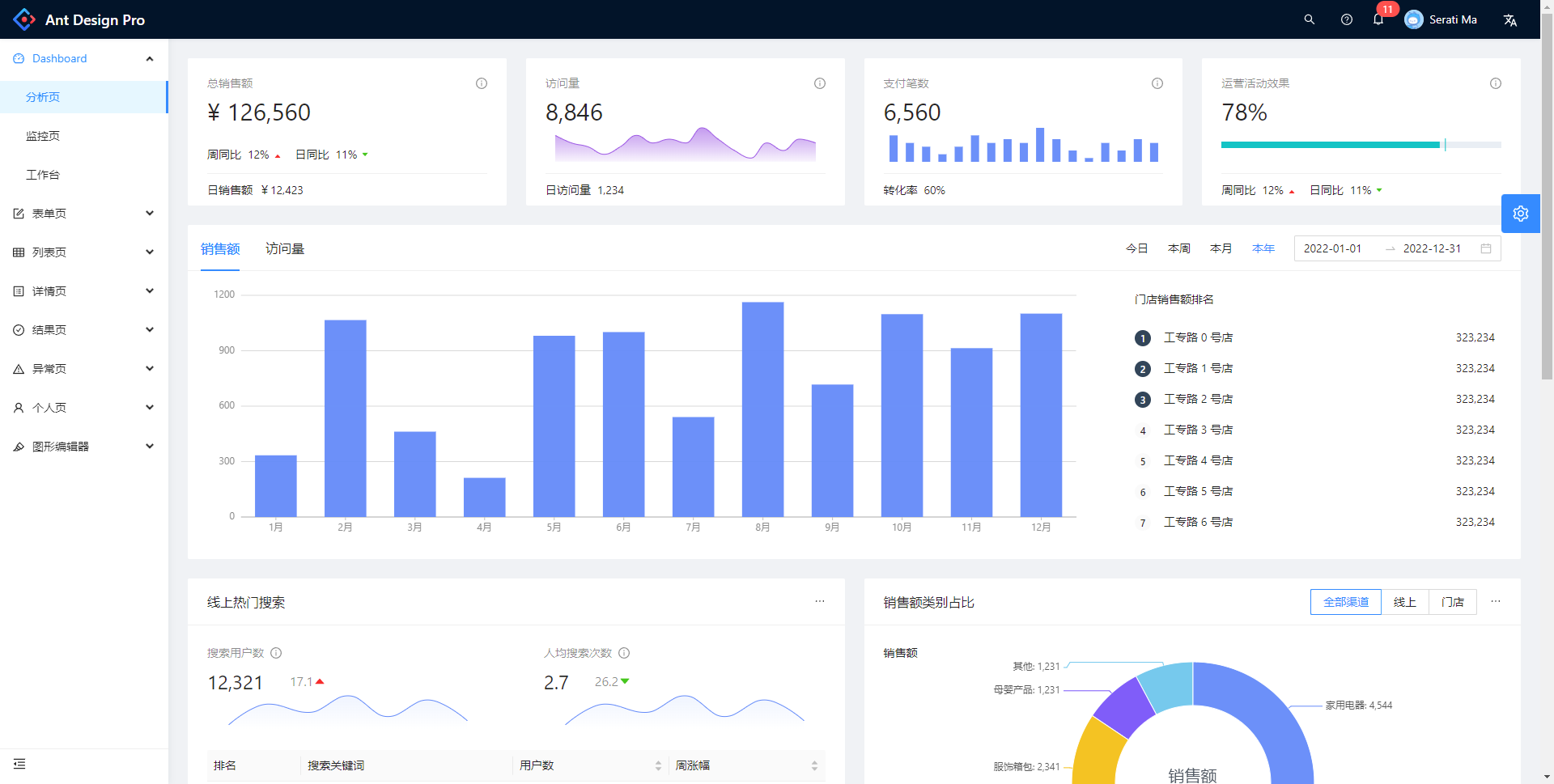The height and width of the screenshot is (784, 1554).
Task: Click the 工专路 0 号店 ranking row
Action: click(x=1314, y=337)
